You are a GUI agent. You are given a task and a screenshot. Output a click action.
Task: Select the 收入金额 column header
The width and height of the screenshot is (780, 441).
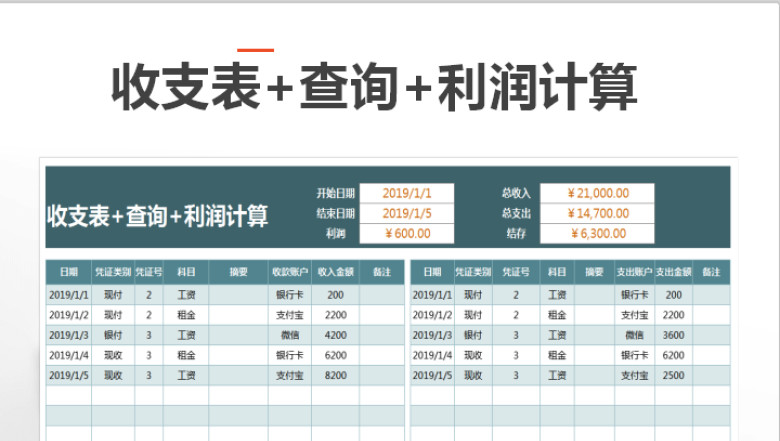[x=336, y=272]
